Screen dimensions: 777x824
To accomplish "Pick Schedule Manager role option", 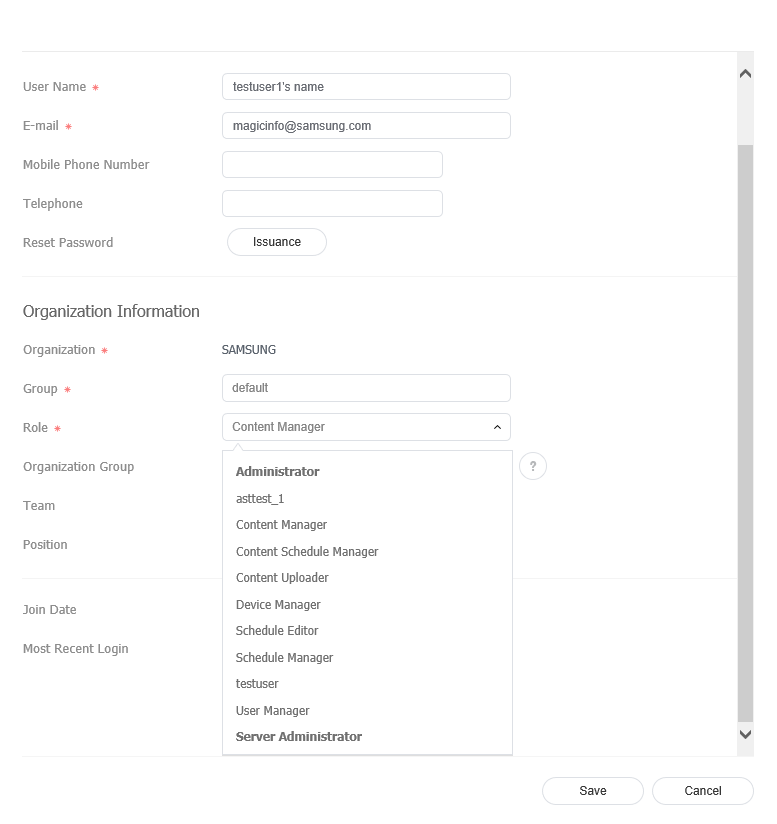I will [x=284, y=658].
